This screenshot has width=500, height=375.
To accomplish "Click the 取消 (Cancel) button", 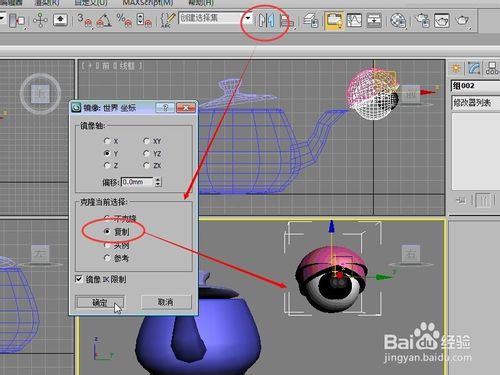I will pos(166,302).
